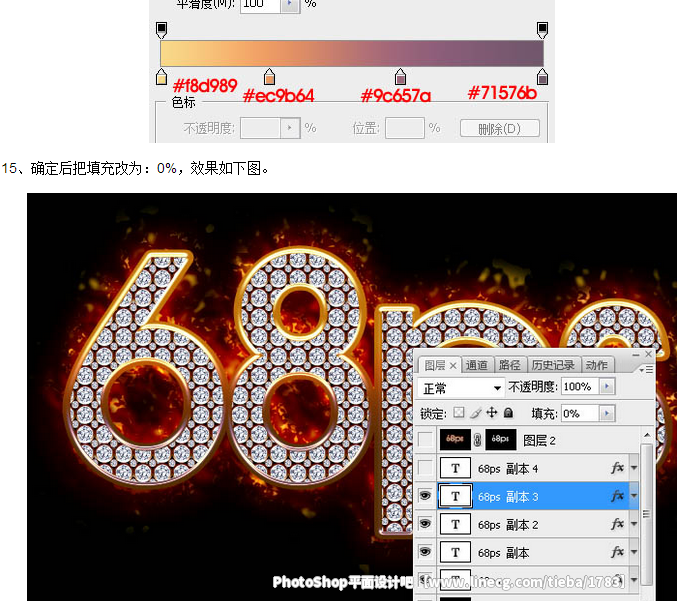This screenshot has height=601, width=681.
Task: Hide the 68ps 副本 3 layer
Action: [427, 496]
